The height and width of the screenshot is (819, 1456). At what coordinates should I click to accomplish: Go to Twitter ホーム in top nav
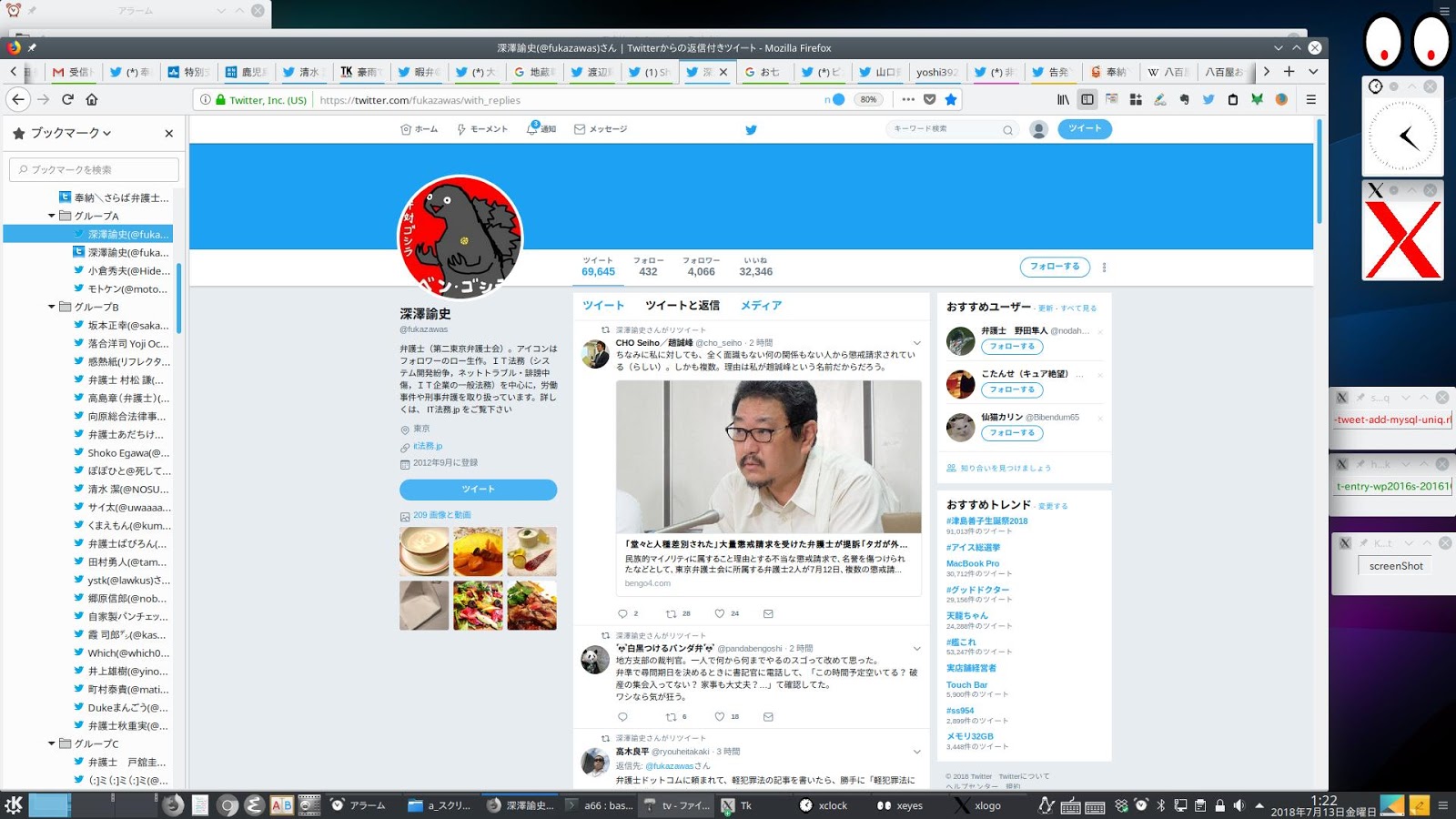[x=420, y=129]
